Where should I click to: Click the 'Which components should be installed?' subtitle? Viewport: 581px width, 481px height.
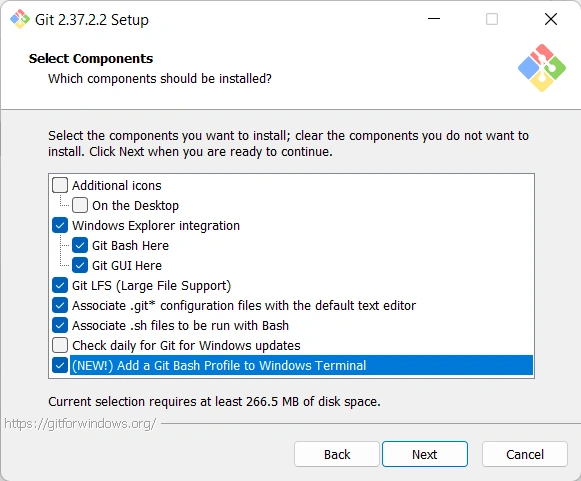[x=160, y=79]
